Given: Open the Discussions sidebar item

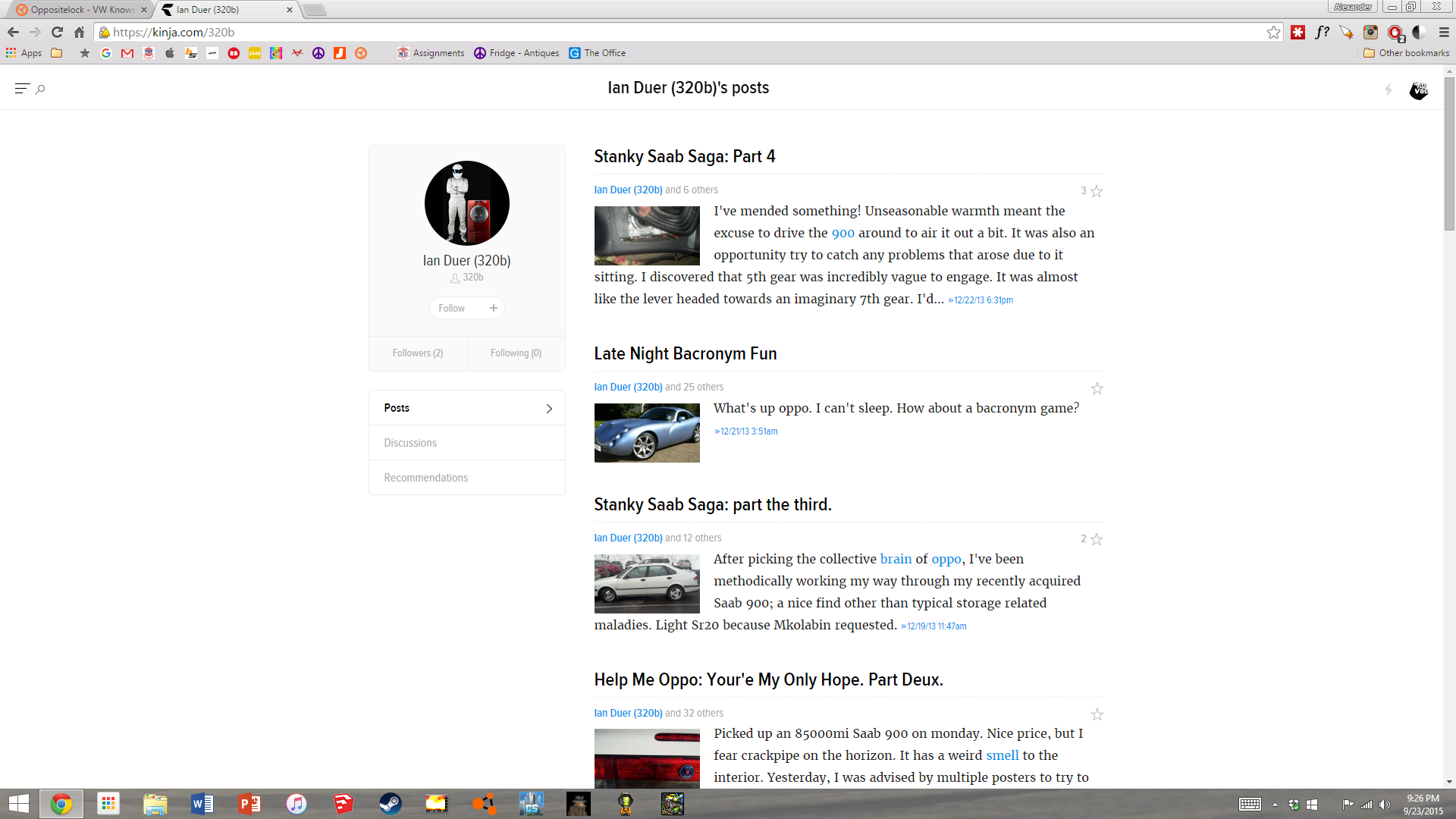Looking at the screenshot, I should [x=467, y=443].
